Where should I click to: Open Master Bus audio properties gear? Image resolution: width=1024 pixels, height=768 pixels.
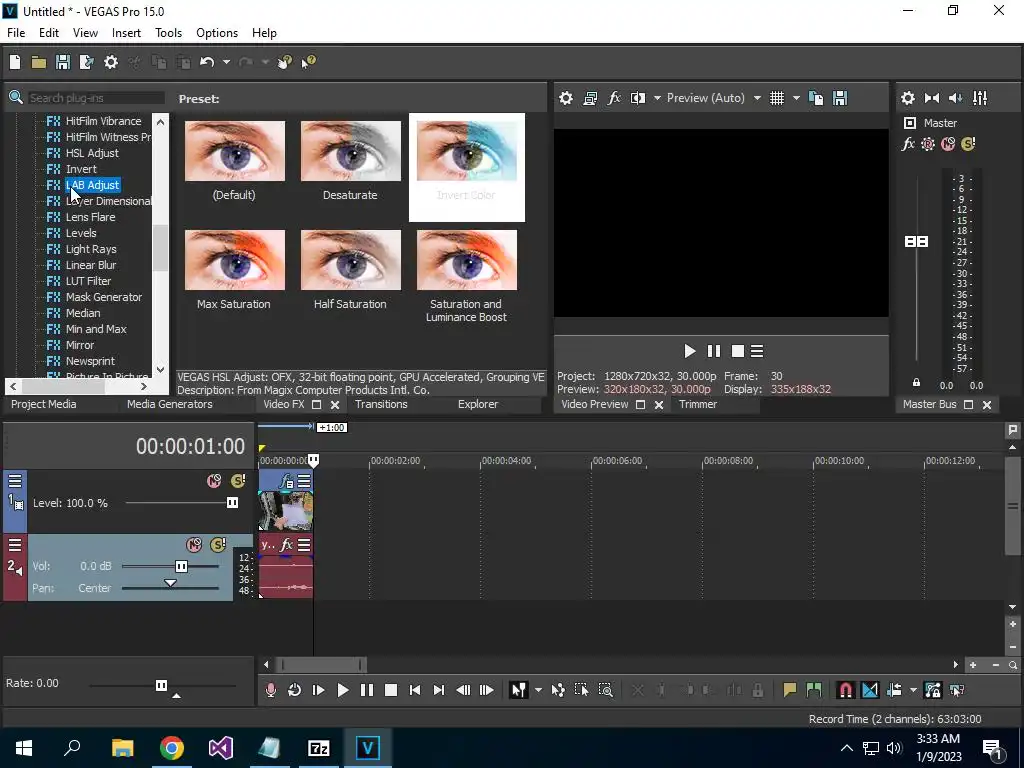(x=908, y=98)
